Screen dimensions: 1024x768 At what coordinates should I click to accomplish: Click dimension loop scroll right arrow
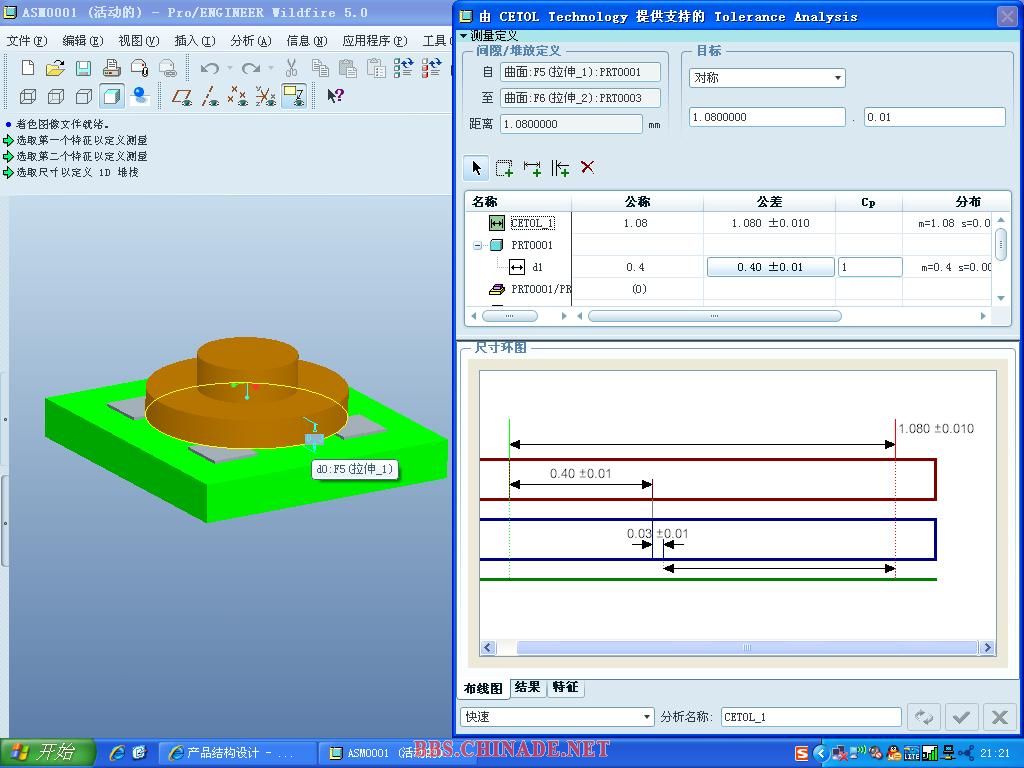987,648
